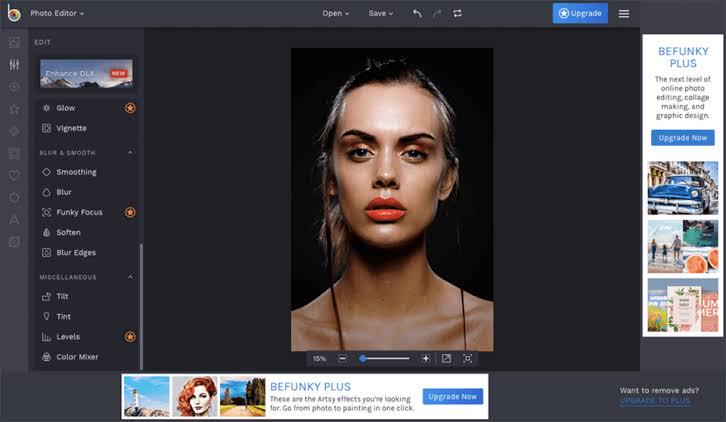The image size is (726, 422).
Task: Select the Color Mixer tool
Action: pos(87,357)
